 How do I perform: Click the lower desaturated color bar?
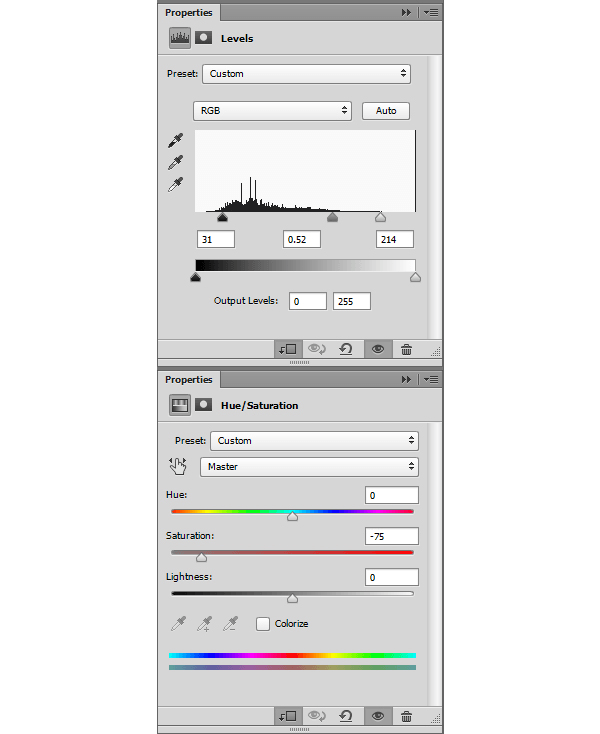(293, 668)
